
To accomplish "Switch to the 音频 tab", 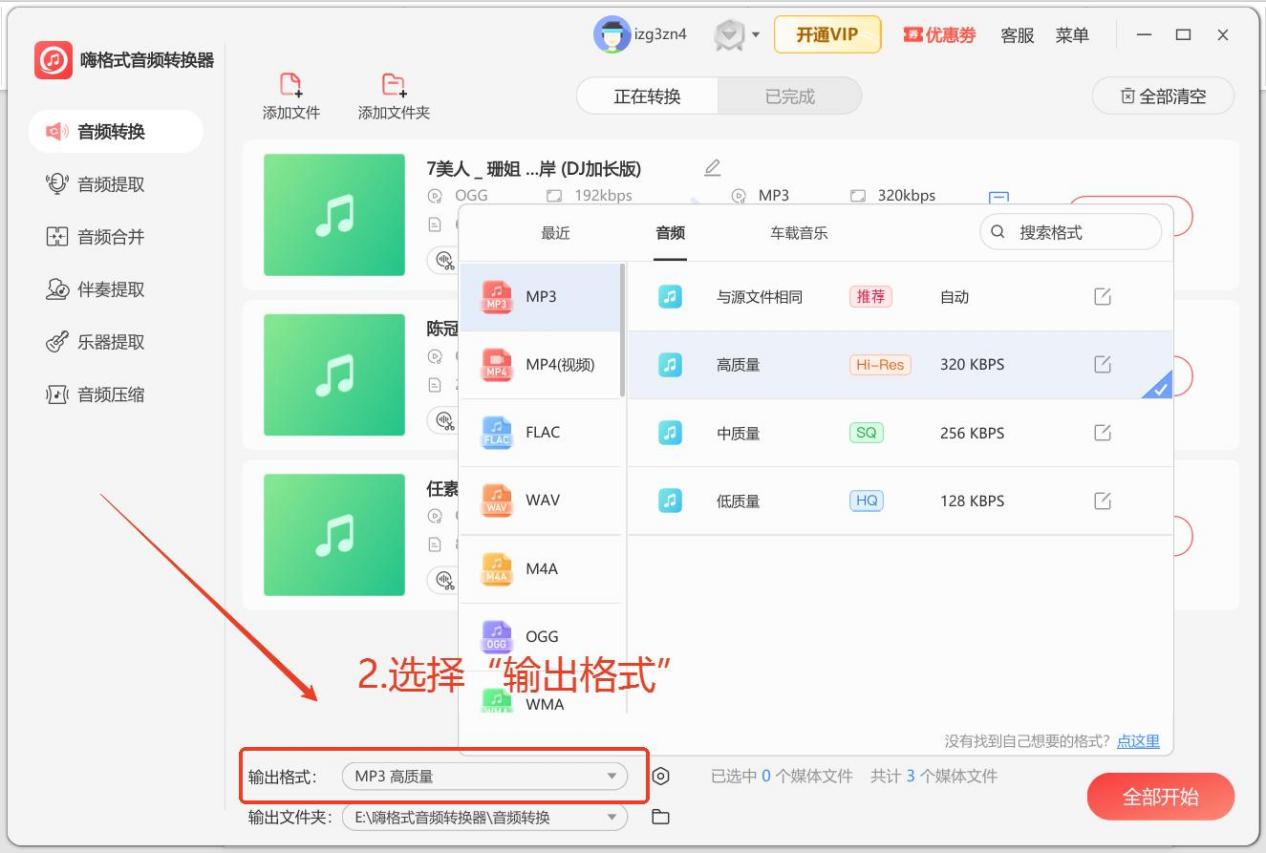I will click(670, 233).
